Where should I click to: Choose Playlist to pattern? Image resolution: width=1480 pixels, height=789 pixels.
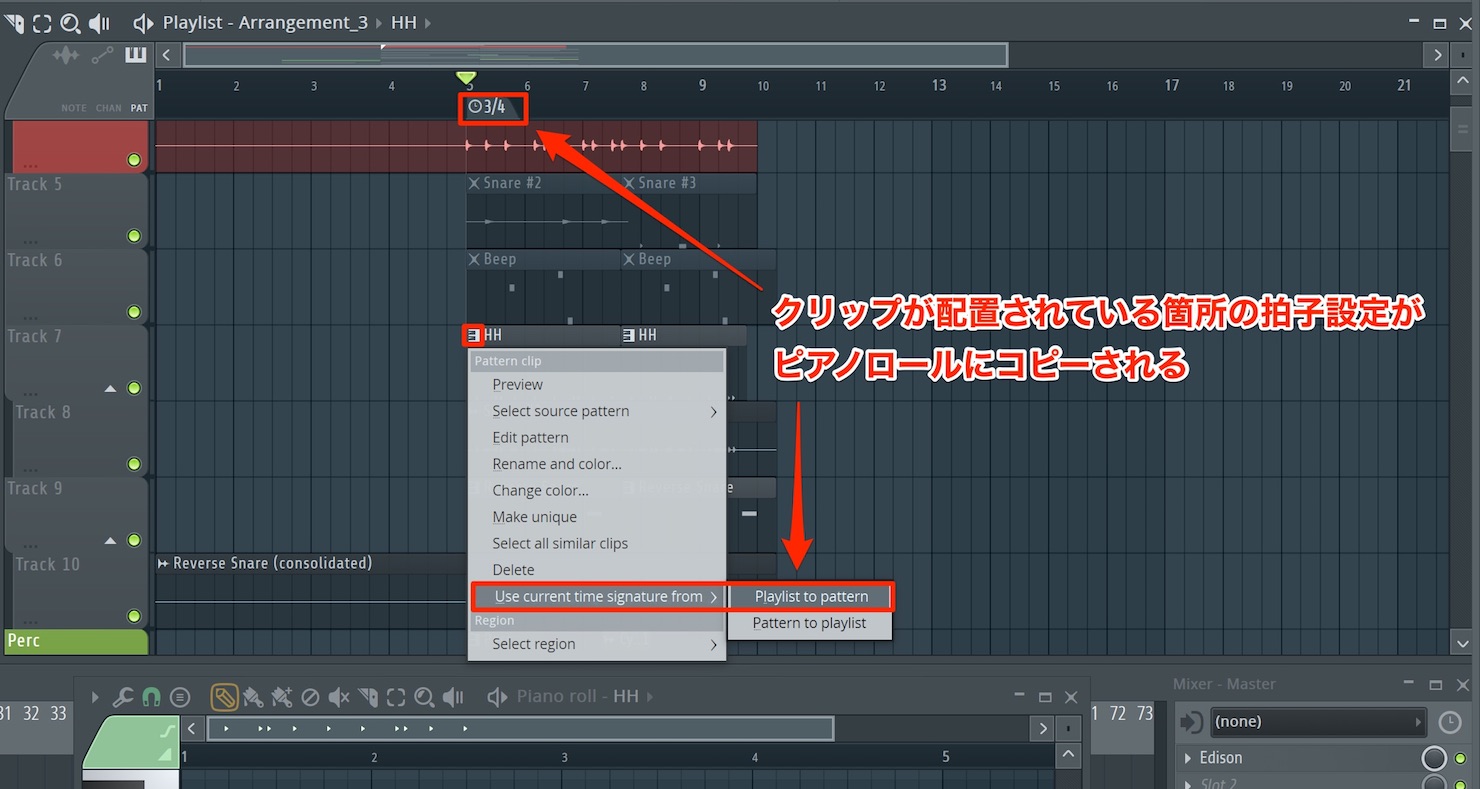coord(810,597)
